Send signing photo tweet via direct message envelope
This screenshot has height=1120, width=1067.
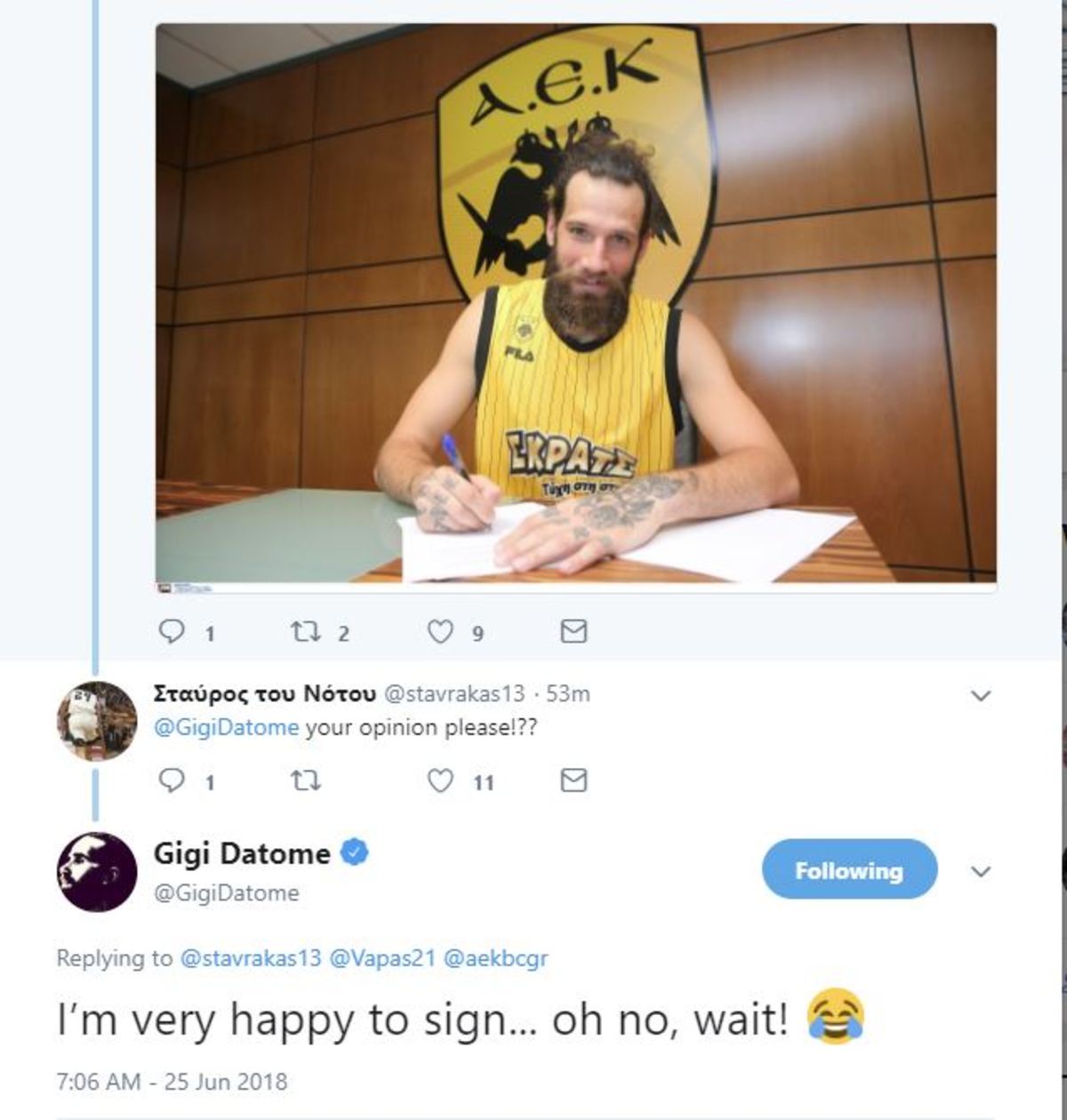pyautogui.click(x=574, y=632)
